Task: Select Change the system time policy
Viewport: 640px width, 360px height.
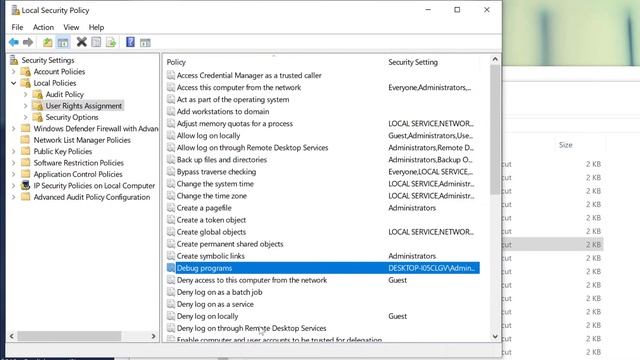Action: (x=215, y=184)
